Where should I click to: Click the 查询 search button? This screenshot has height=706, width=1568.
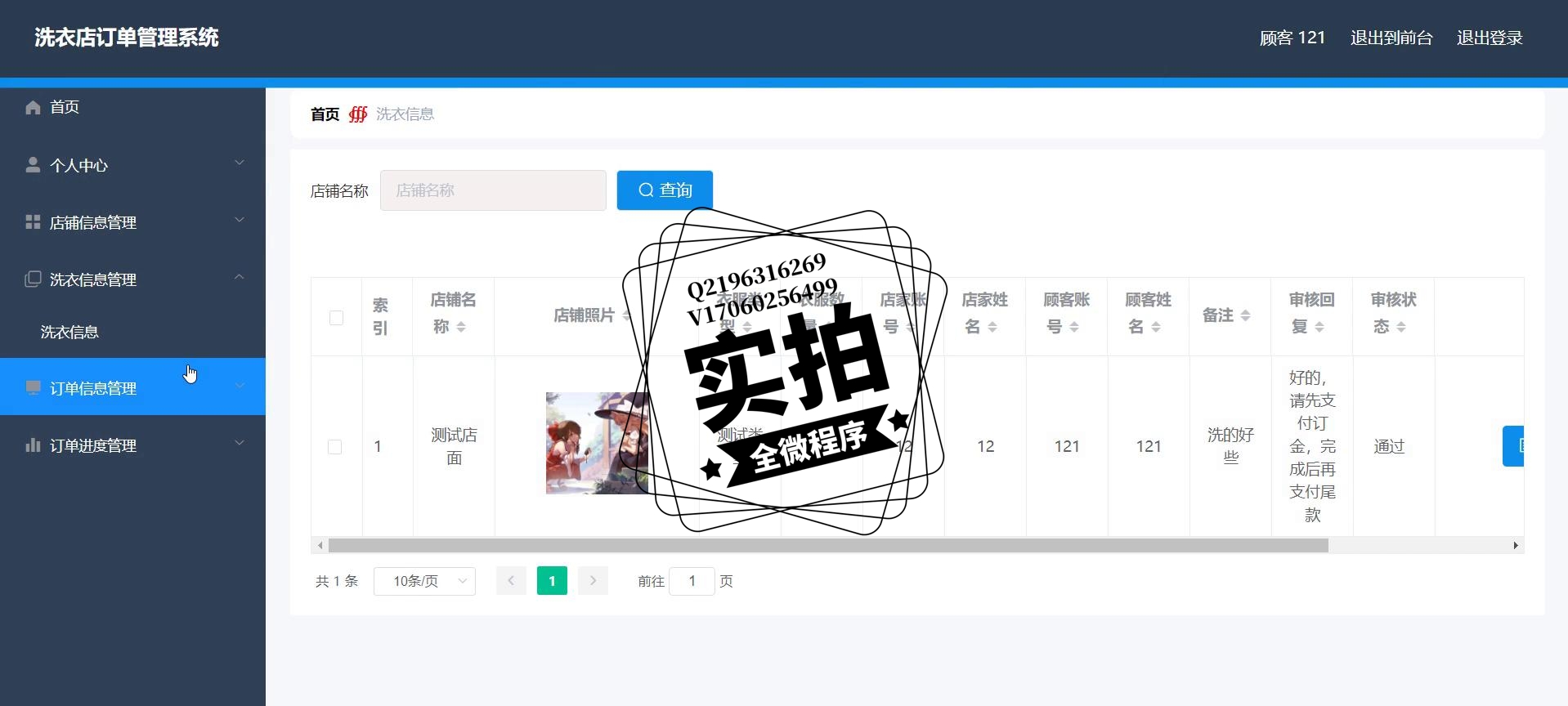(x=665, y=190)
